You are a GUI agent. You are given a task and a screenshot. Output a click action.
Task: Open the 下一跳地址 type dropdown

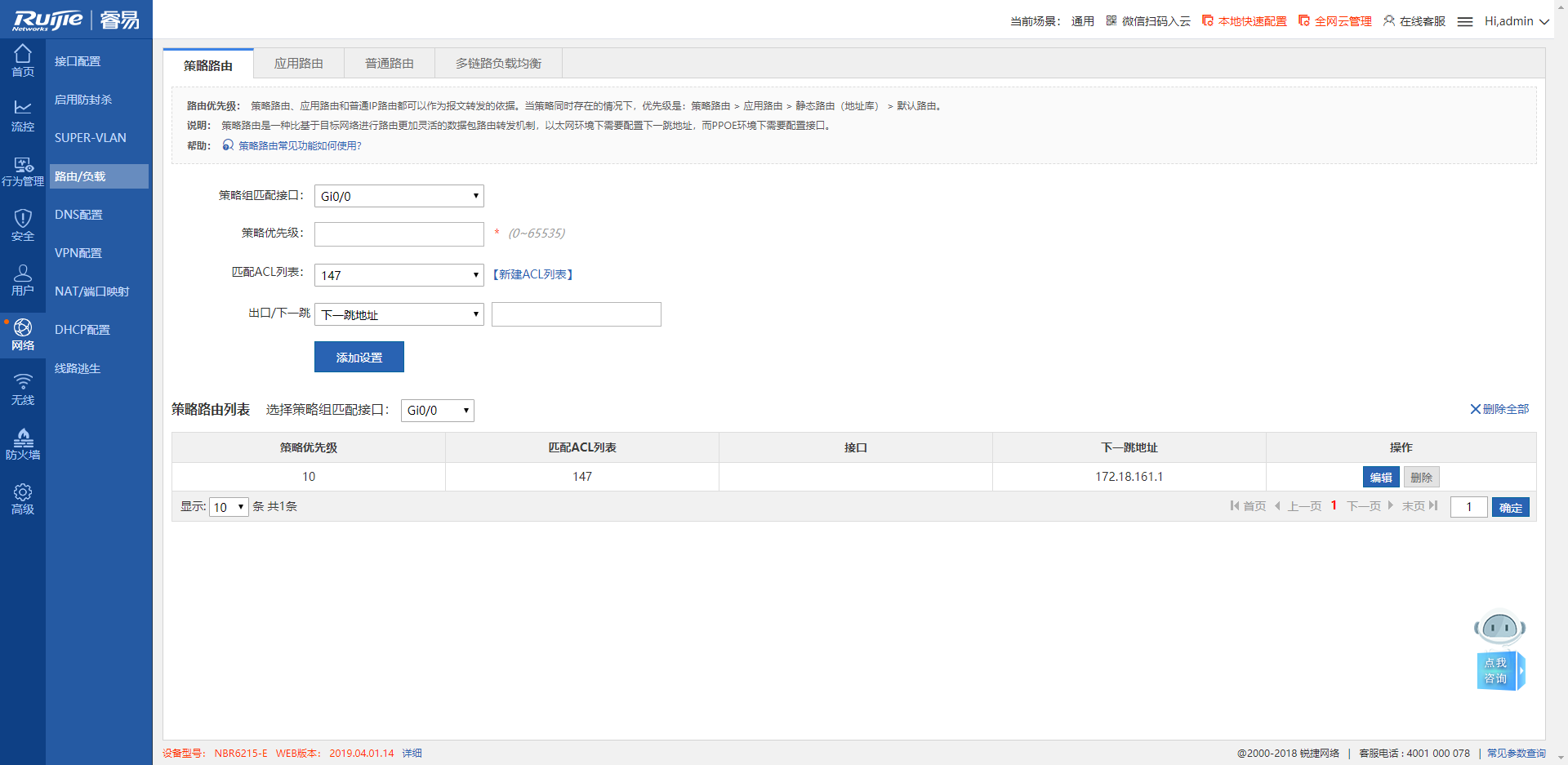[x=399, y=314]
